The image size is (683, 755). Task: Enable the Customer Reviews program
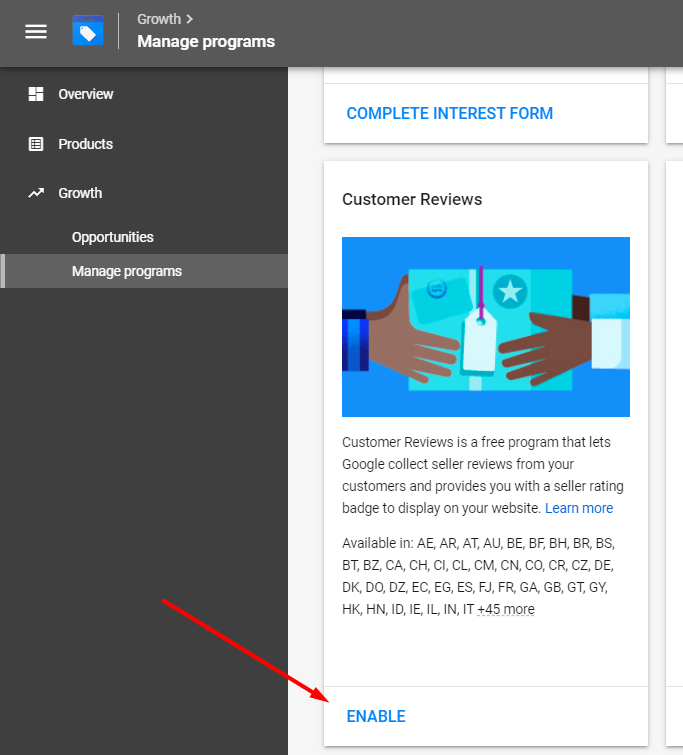(x=376, y=716)
